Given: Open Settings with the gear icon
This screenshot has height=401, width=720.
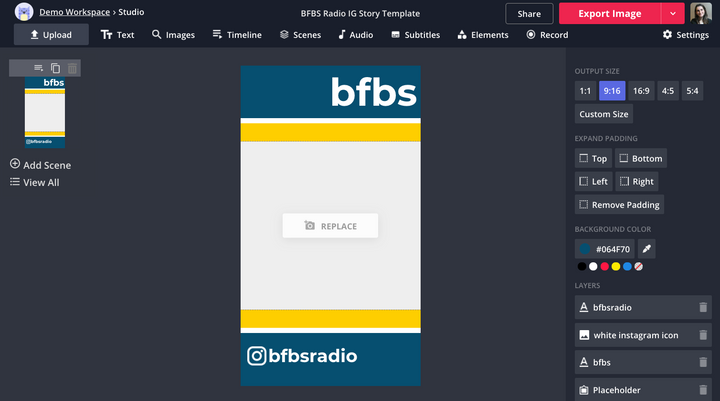Looking at the screenshot, I should pyautogui.click(x=686, y=35).
